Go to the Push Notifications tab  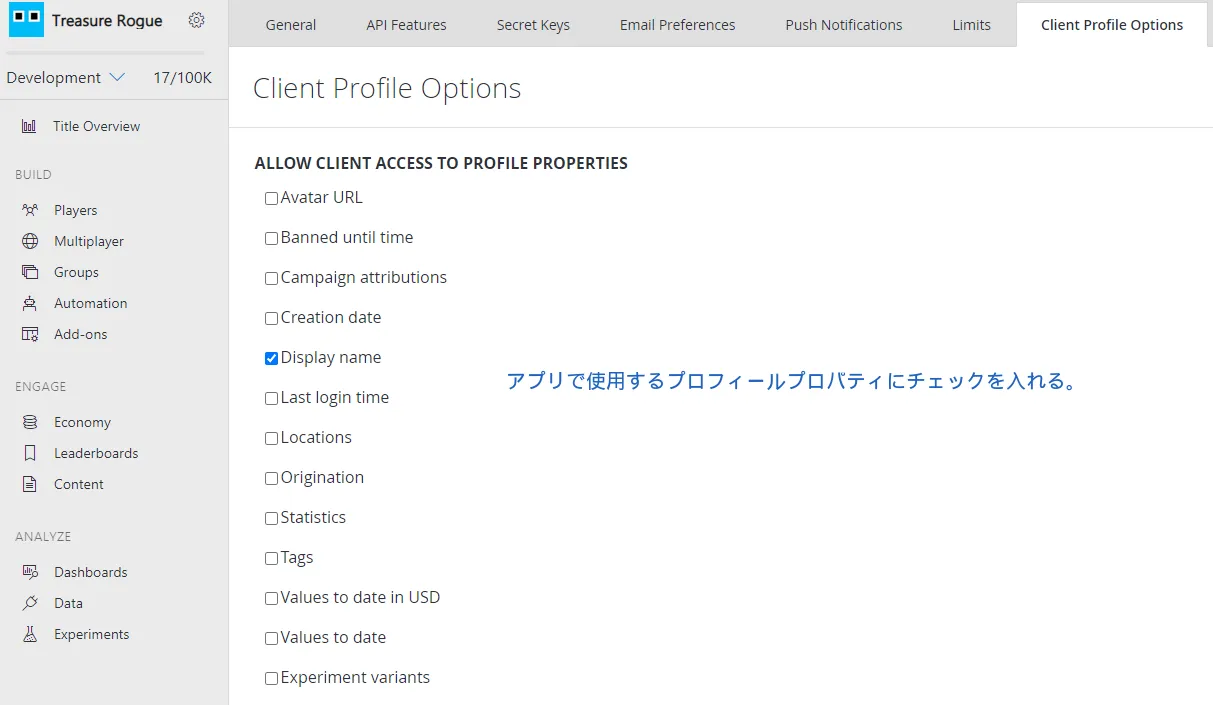(x=843, y=25)
